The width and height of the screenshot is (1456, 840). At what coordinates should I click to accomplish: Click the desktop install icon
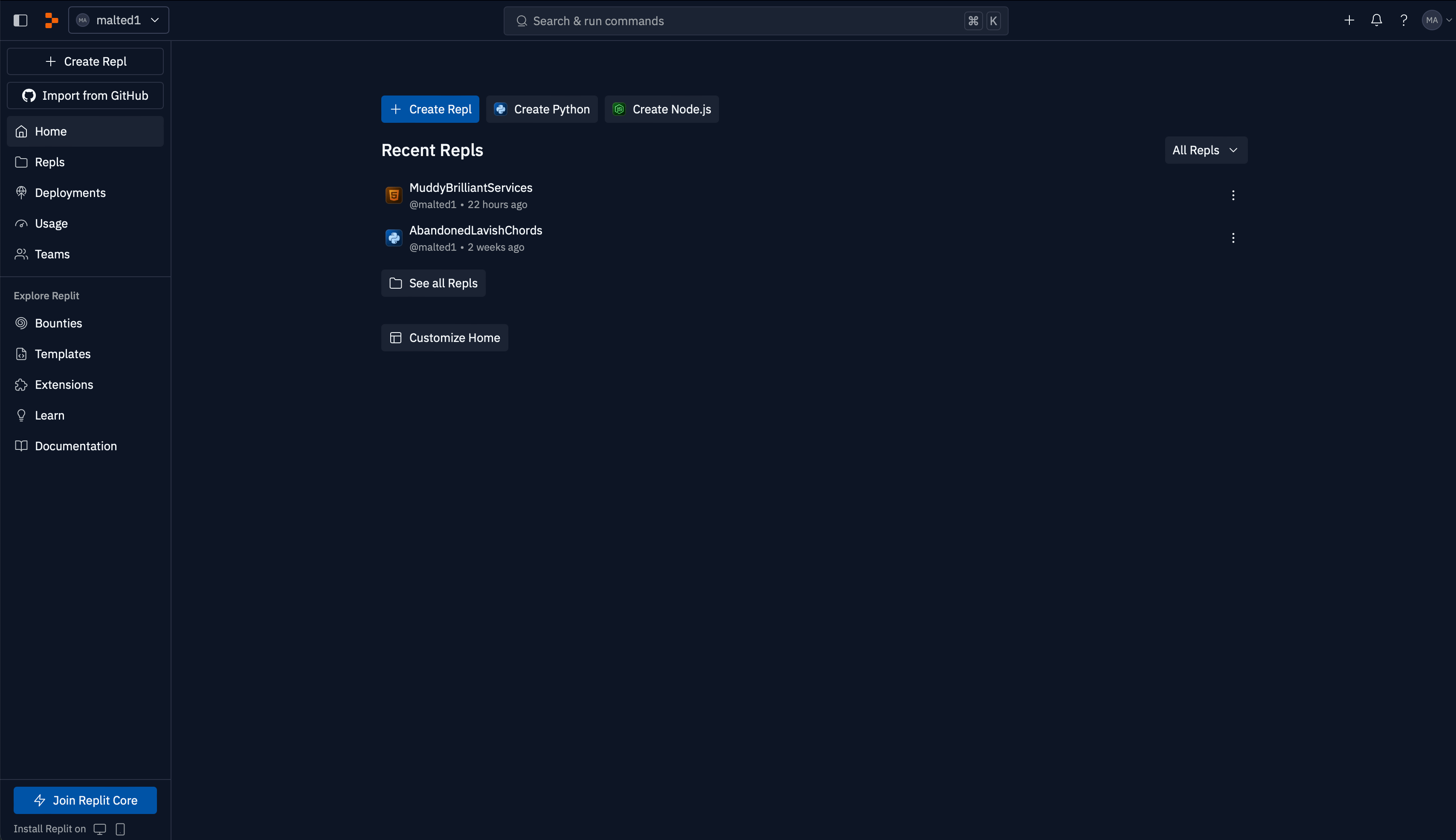[x=100, y=829]
